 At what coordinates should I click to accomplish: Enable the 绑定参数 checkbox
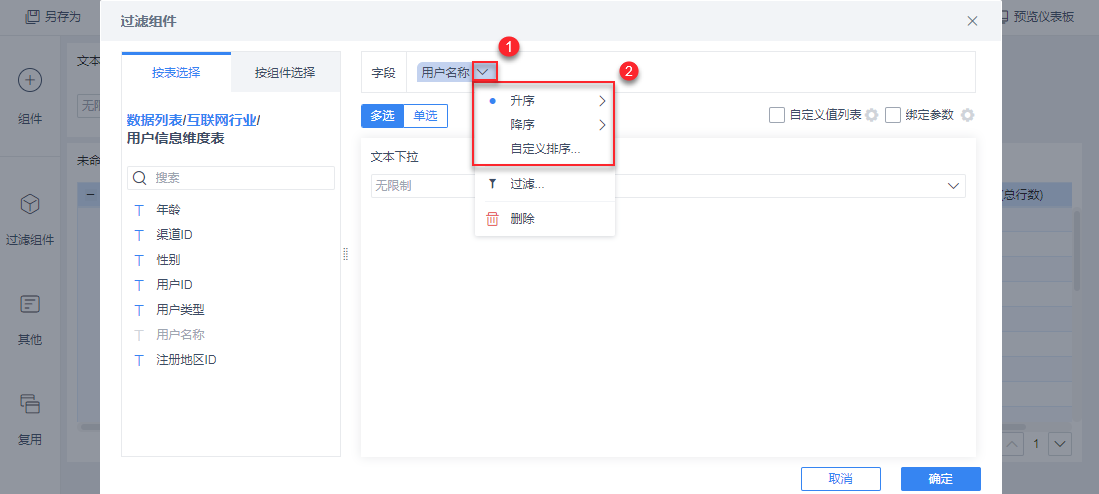click(x=894, y=115)
